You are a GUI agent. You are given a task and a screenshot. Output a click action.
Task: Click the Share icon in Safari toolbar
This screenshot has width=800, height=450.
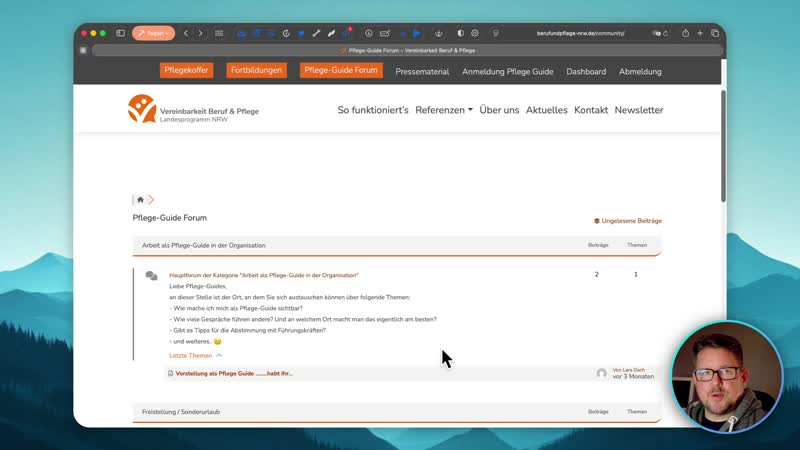click(x=684, y=33)
